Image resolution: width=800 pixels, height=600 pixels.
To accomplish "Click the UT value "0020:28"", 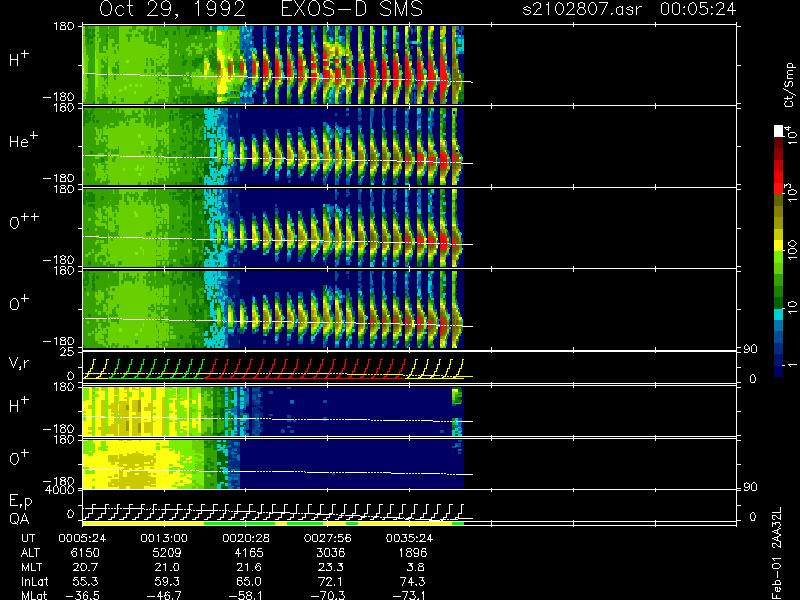I will (x=246, y=538).
